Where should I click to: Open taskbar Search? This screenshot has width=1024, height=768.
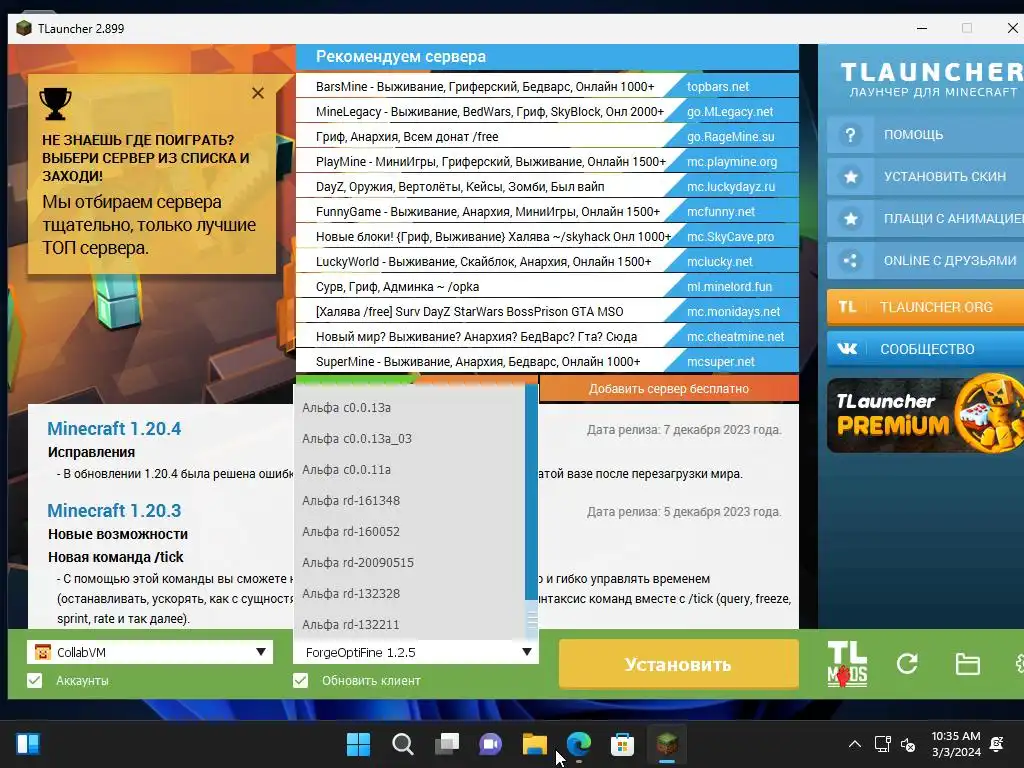[402, 744]
